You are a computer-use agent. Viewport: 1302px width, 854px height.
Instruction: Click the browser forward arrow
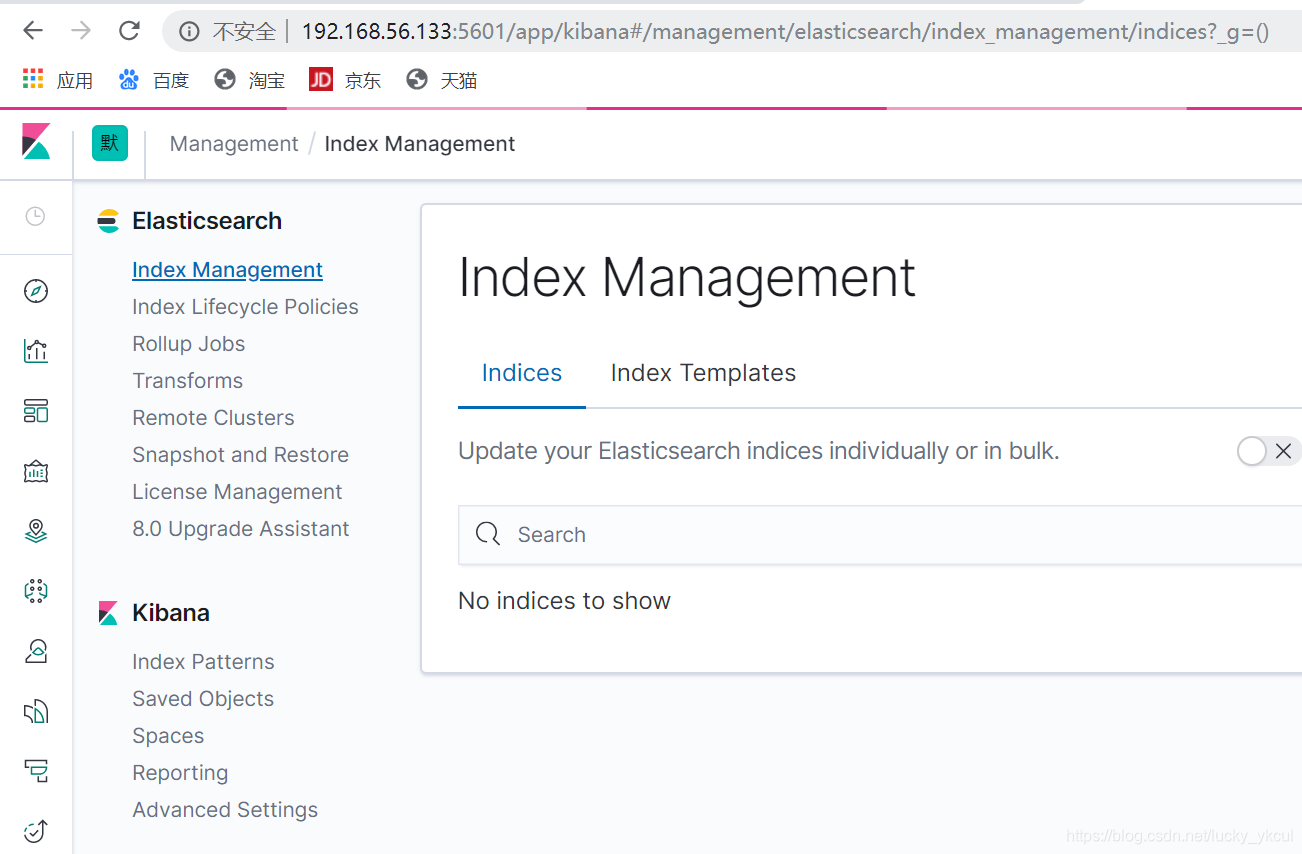(x=81, y=31)
